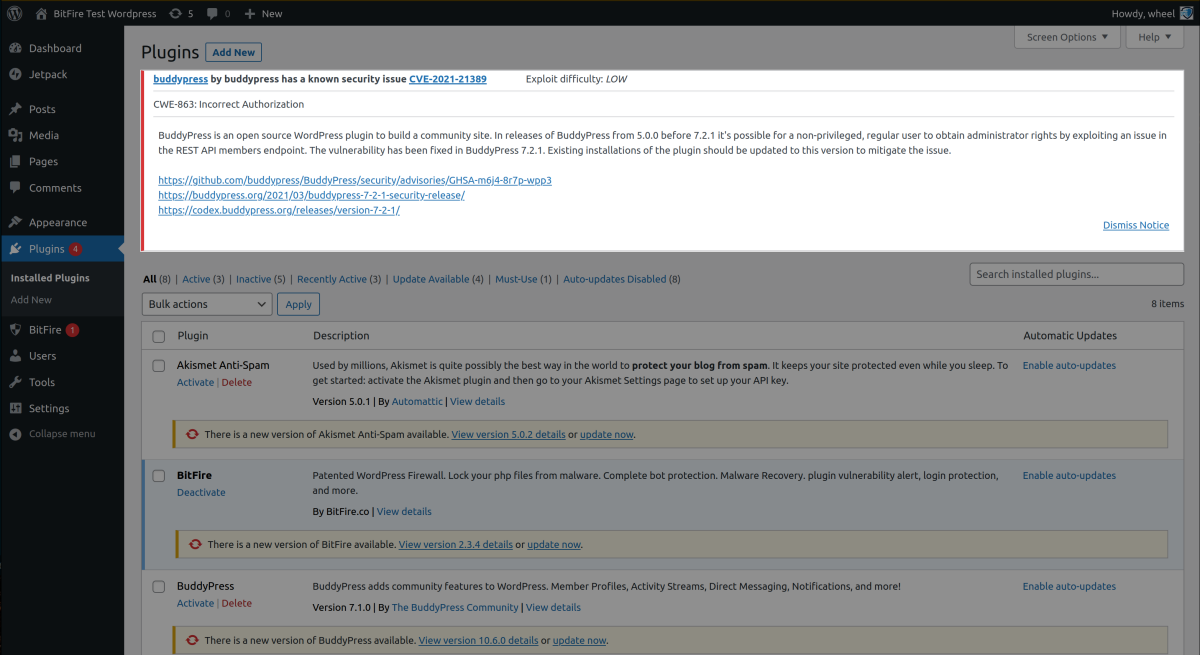Click the Settings icon in sidebar

pyautogui.click(x=15, y=408)
